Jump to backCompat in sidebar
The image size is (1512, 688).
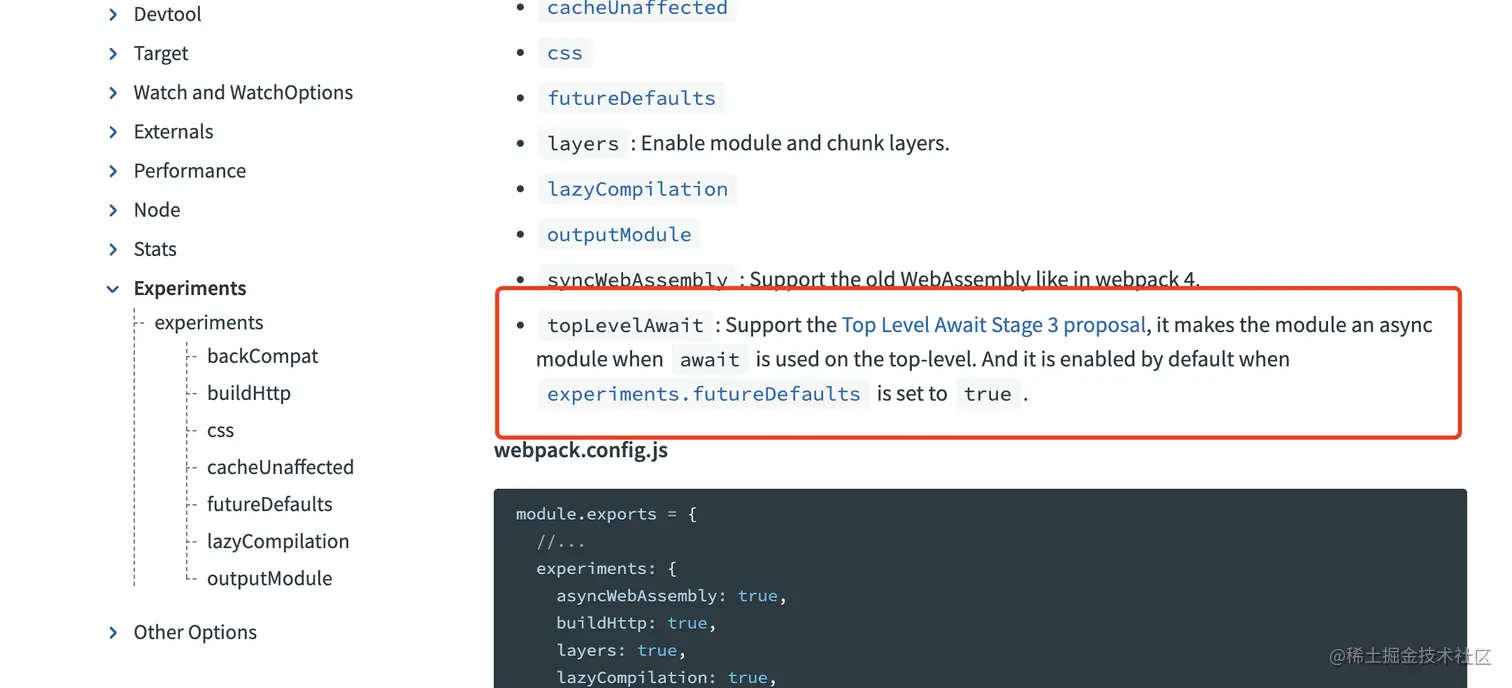pos(262,356)
